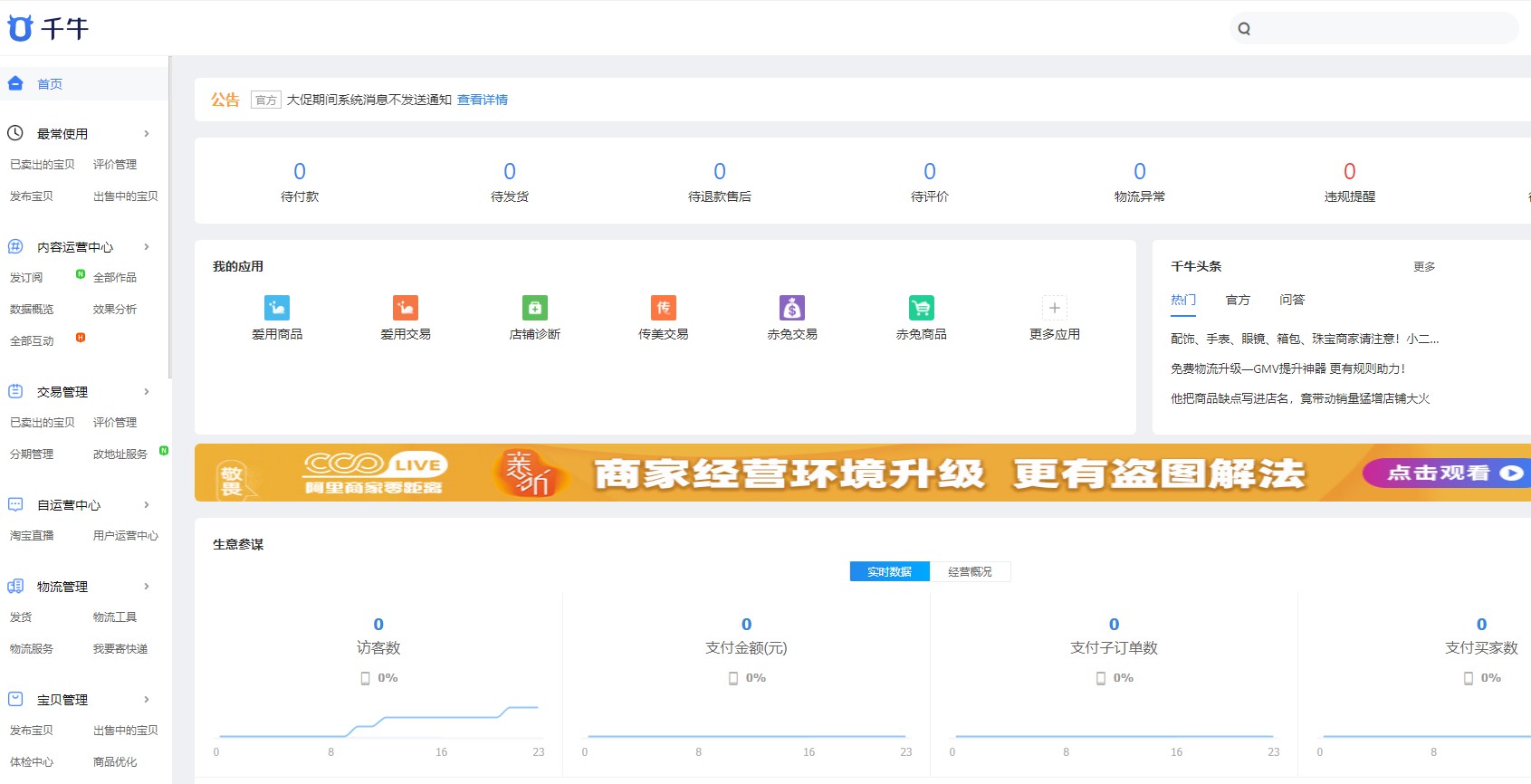Open 物流工具 in the sidebar
Image resolution: width=1531 pixels, height=784 pixels.
[x=115, y=617]
